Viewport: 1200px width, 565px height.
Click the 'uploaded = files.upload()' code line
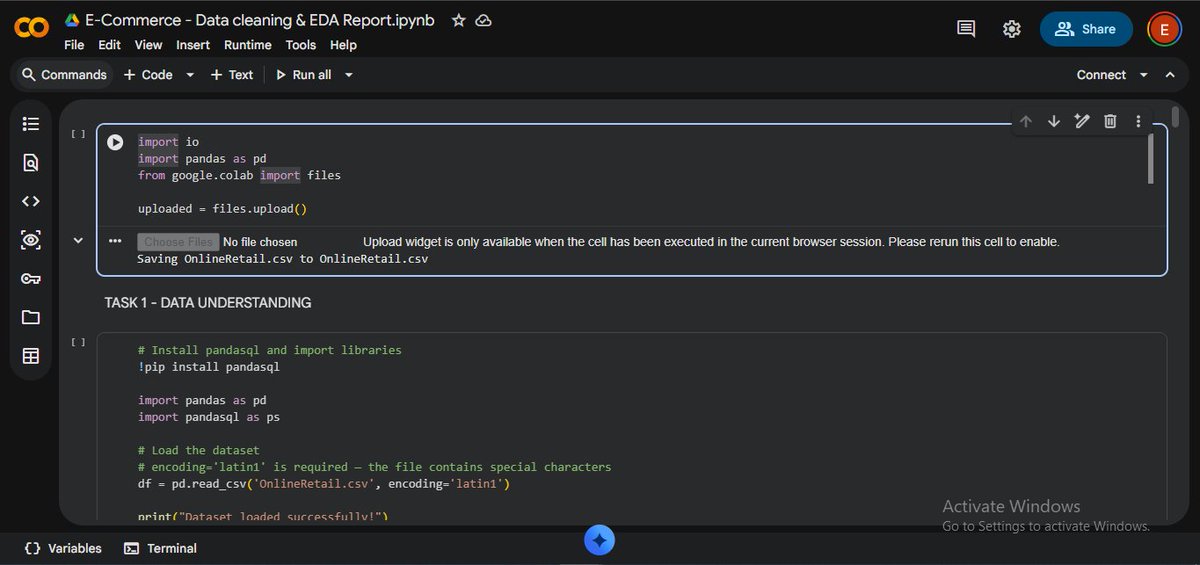click(222, 209)
